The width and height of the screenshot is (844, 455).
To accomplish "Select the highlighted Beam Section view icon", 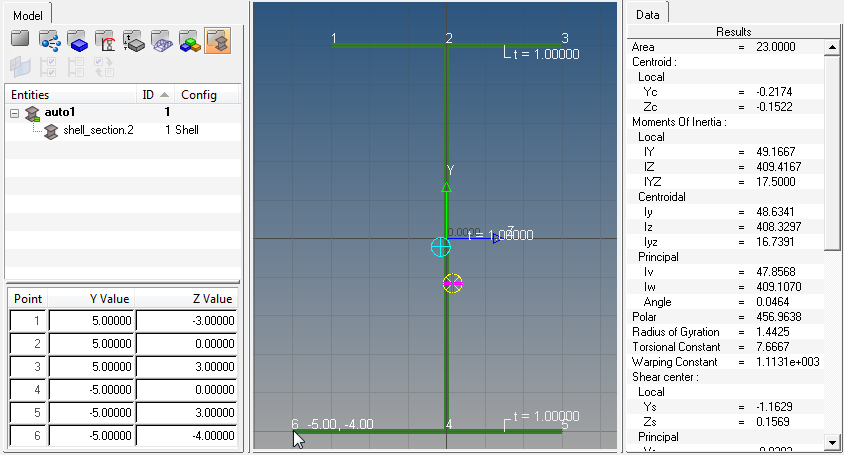I will tap(217, 41).
